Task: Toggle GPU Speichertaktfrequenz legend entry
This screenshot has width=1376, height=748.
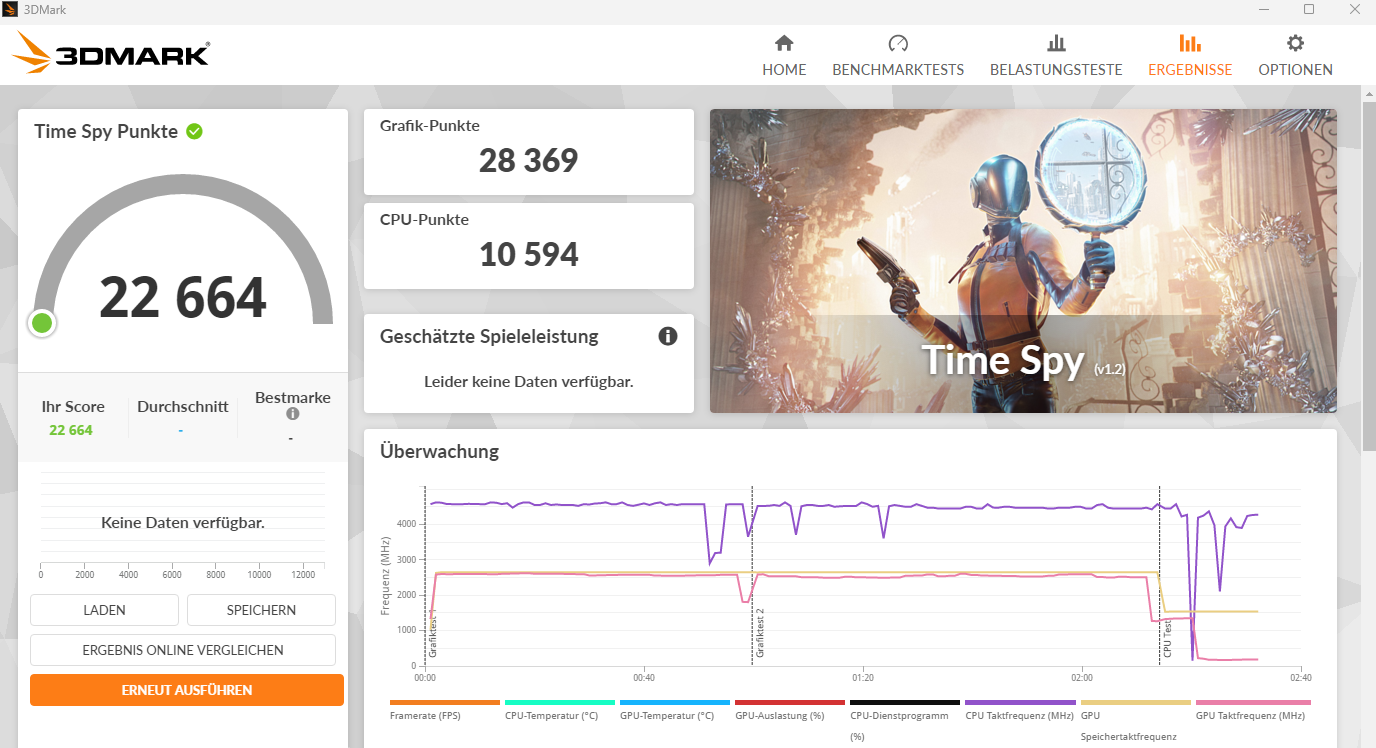Action: click(x=1135, y=720)
